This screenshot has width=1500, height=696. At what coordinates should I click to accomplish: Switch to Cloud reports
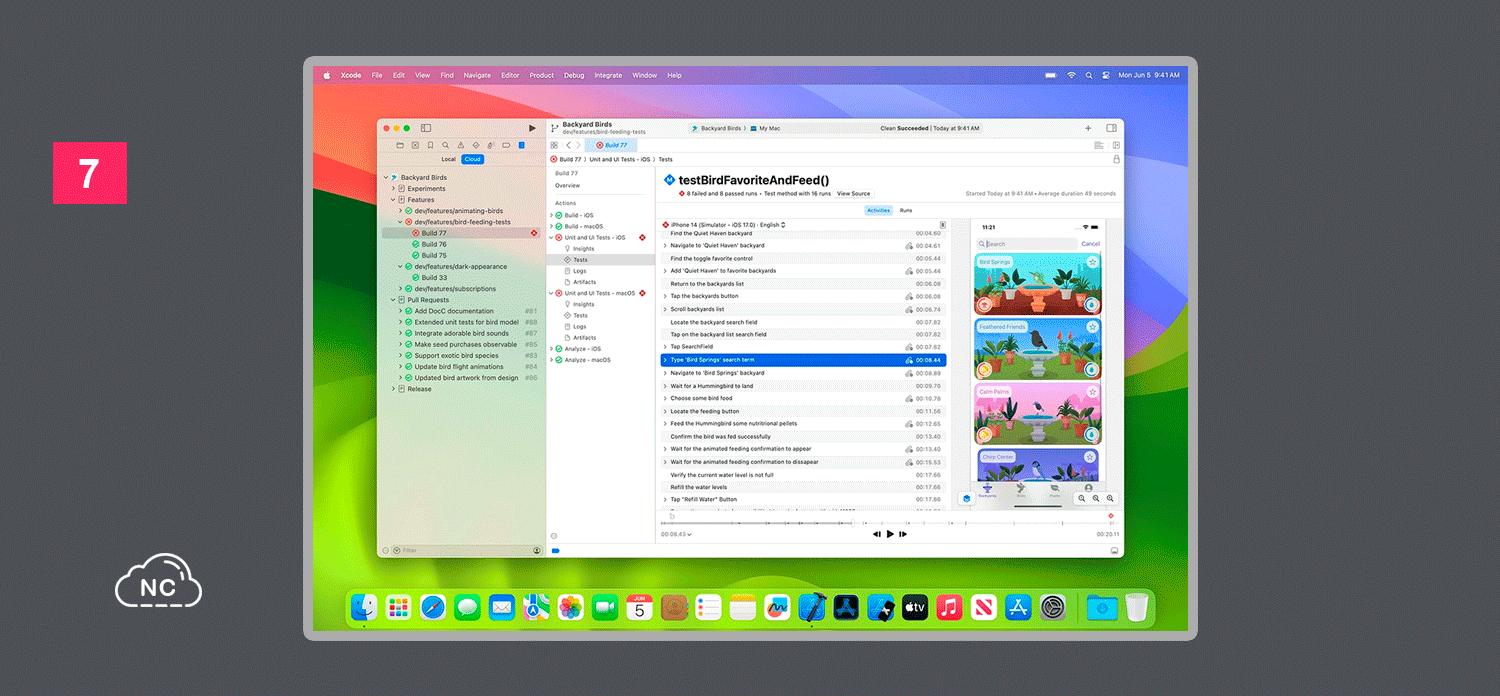(472, 159)
